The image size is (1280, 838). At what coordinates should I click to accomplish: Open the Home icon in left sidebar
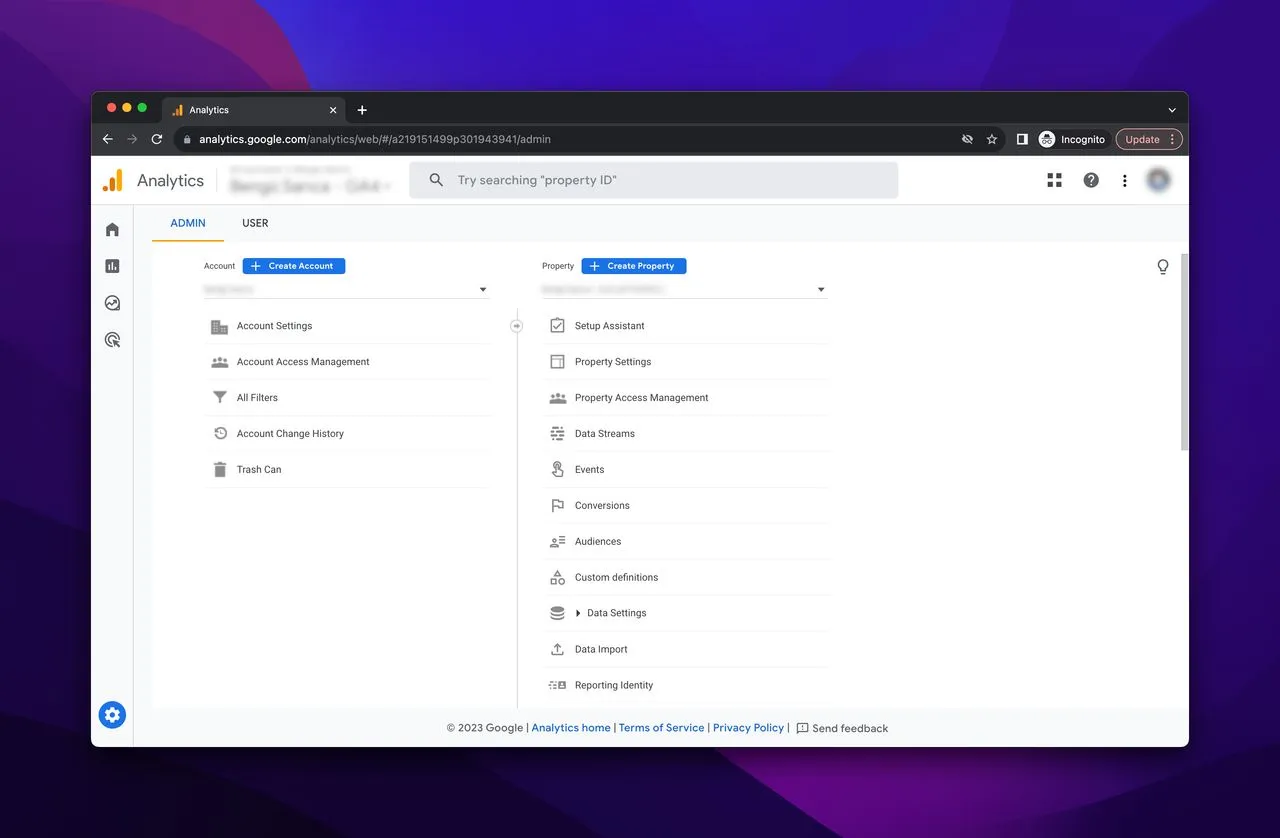(x=112, y=230)
